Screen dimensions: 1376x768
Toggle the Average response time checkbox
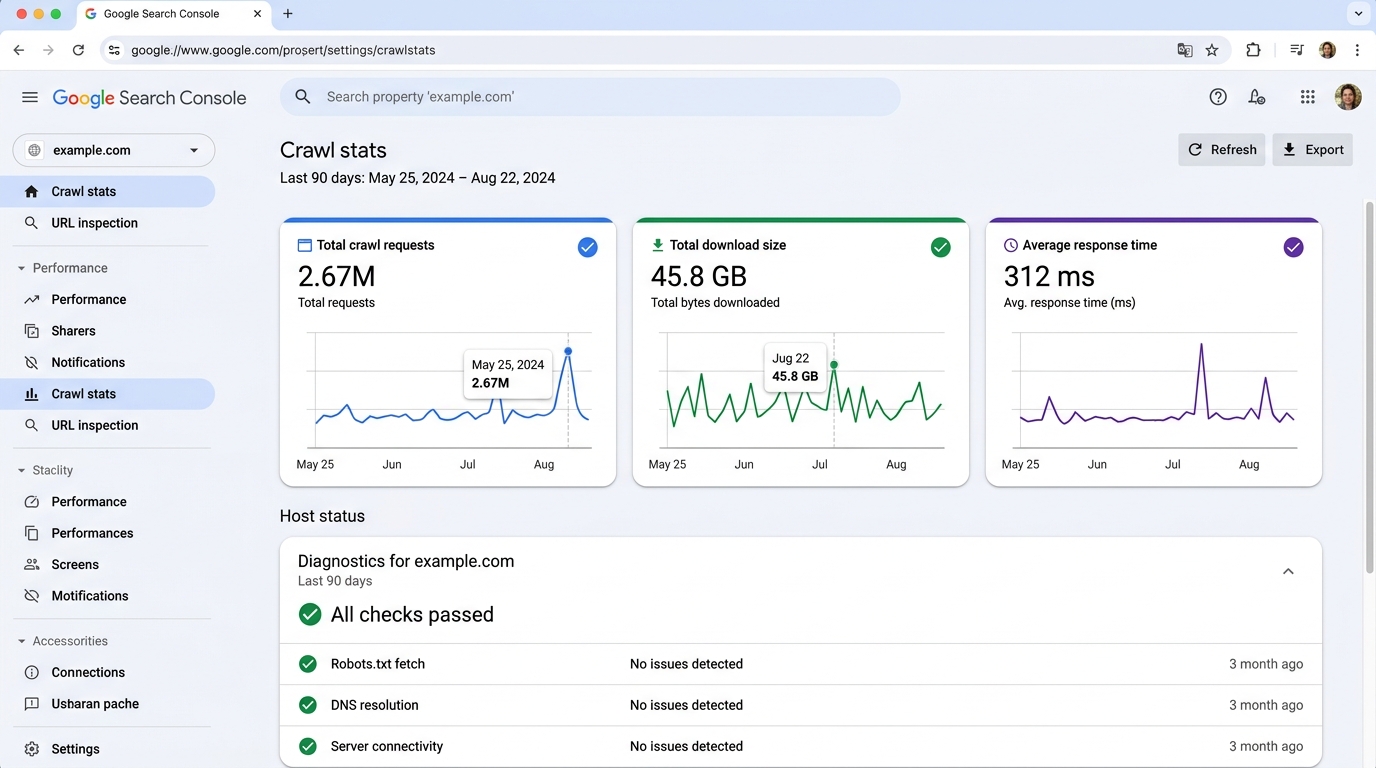point(1293,247)
